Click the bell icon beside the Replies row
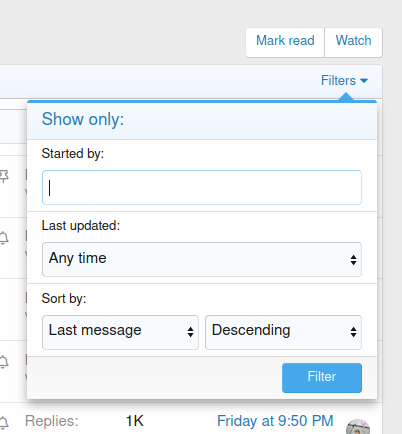 pos(4,423)
